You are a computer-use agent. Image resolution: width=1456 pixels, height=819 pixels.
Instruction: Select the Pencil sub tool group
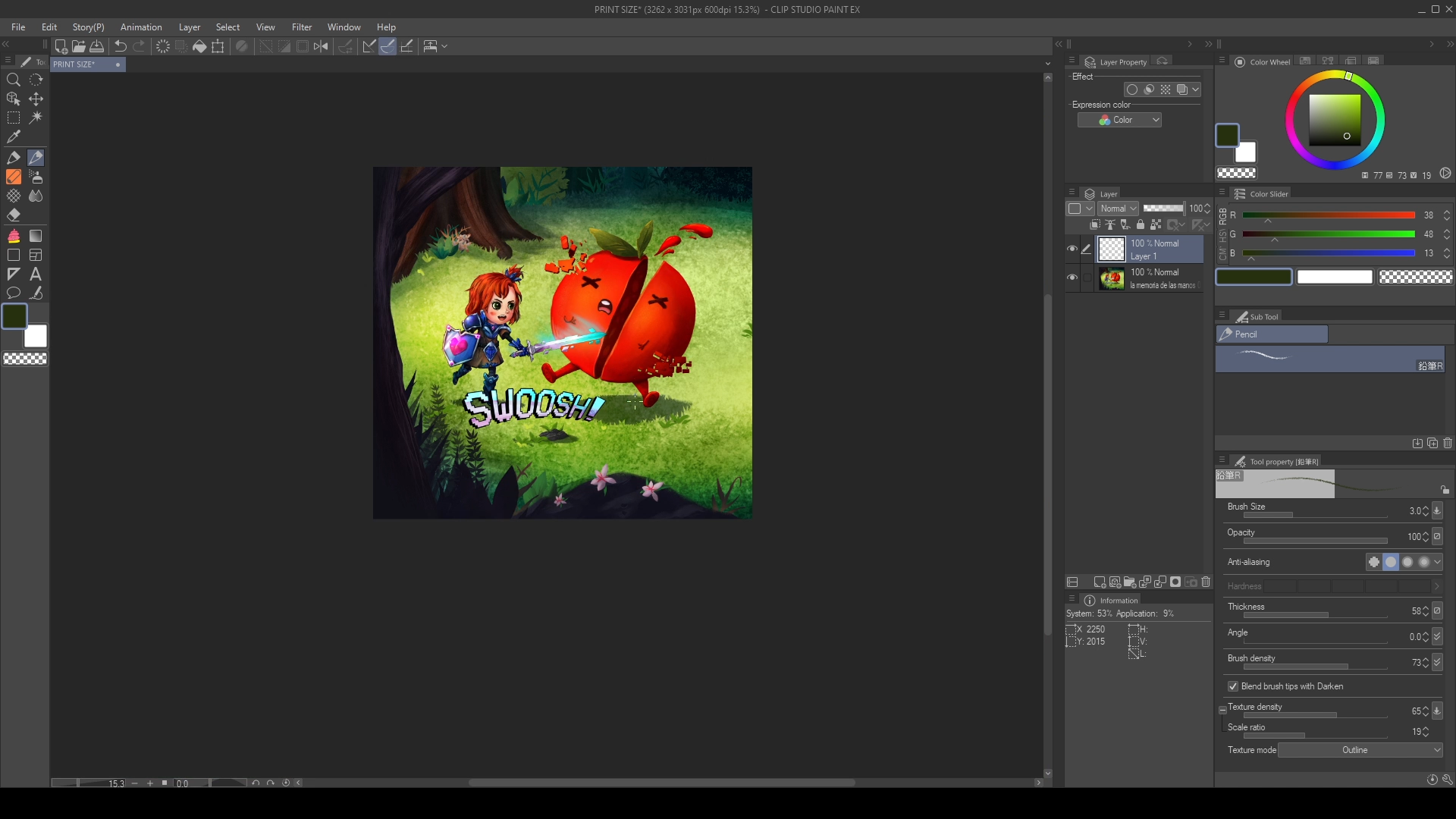click(x=1272, y=334)
